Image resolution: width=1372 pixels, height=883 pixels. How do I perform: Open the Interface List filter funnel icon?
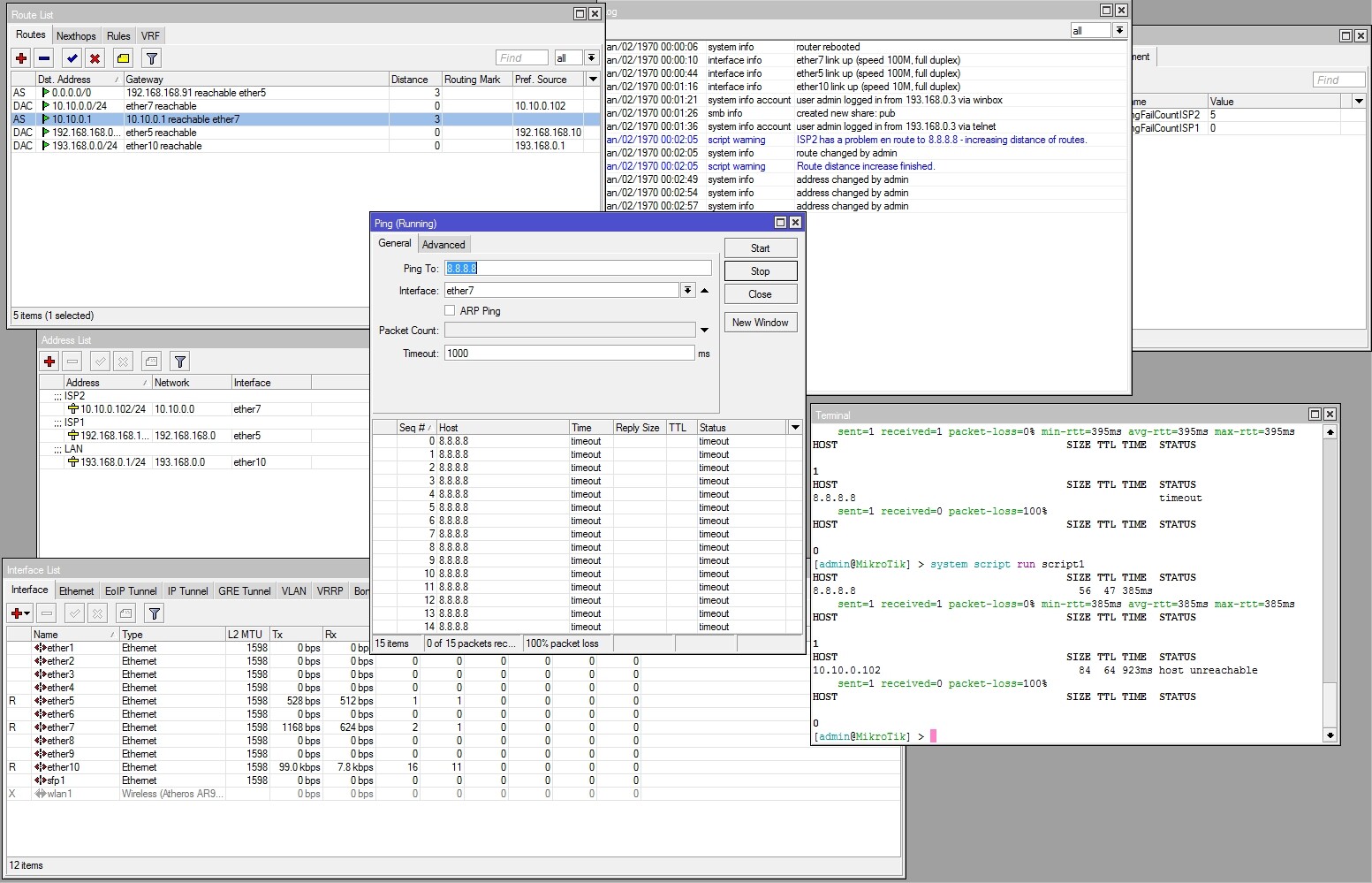tap(154, 612)
